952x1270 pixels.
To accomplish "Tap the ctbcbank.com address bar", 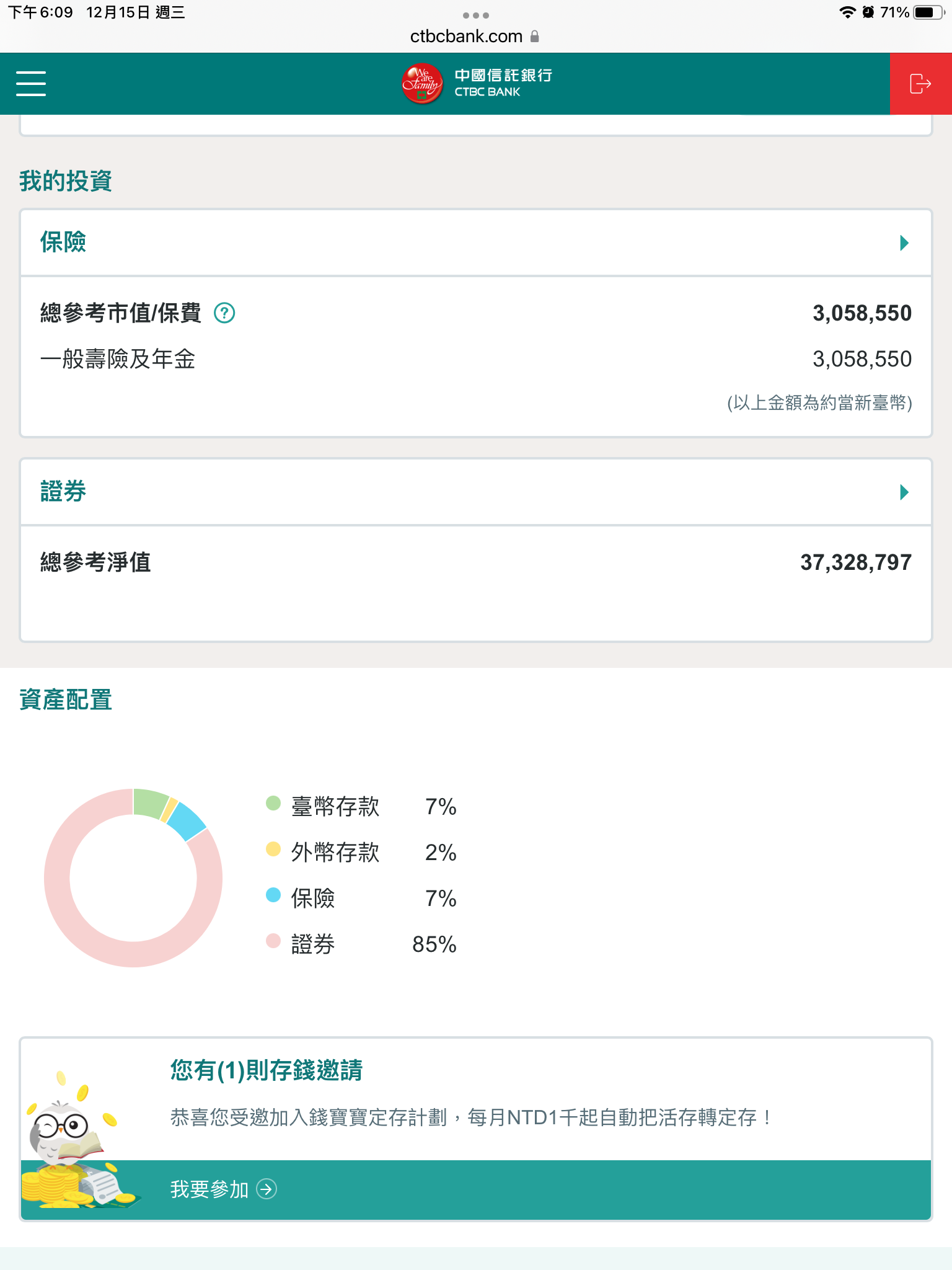I will (466, 37).
